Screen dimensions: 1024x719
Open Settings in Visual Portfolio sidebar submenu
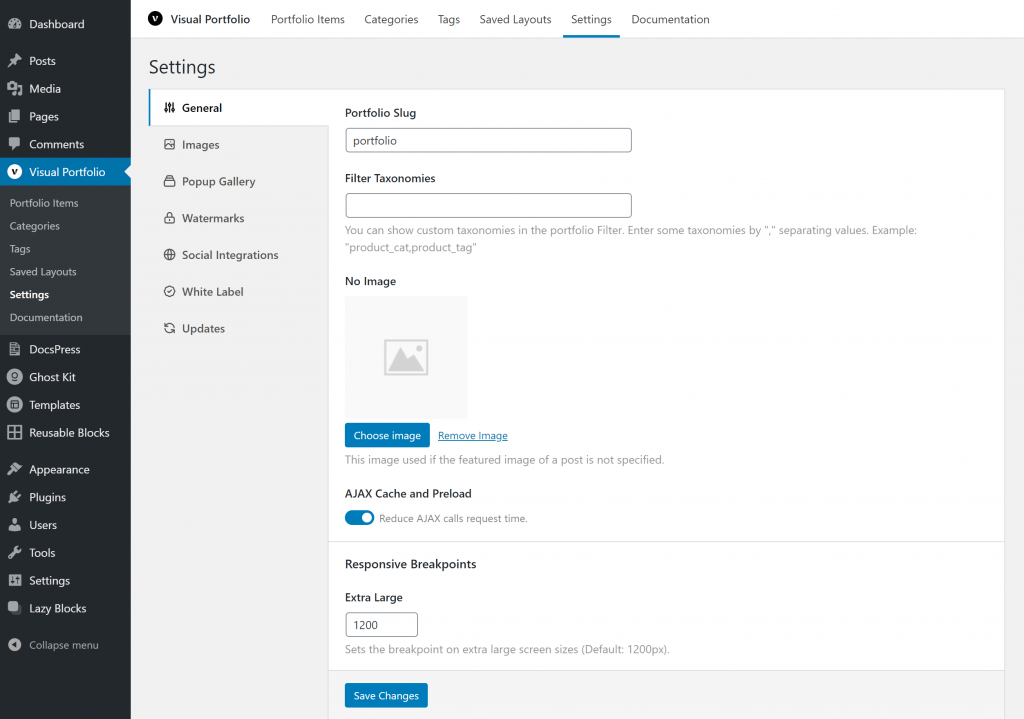point(29,295)
